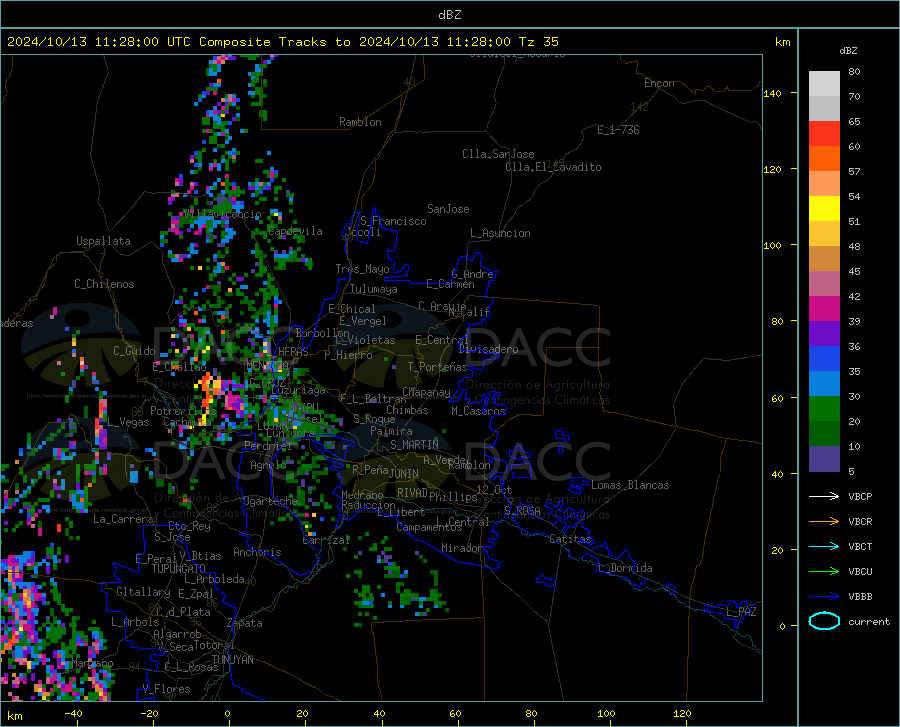Viewport: 900px width, 727px height.
Task: Click the 'Palmira' map label
Action: pos(391,431)
